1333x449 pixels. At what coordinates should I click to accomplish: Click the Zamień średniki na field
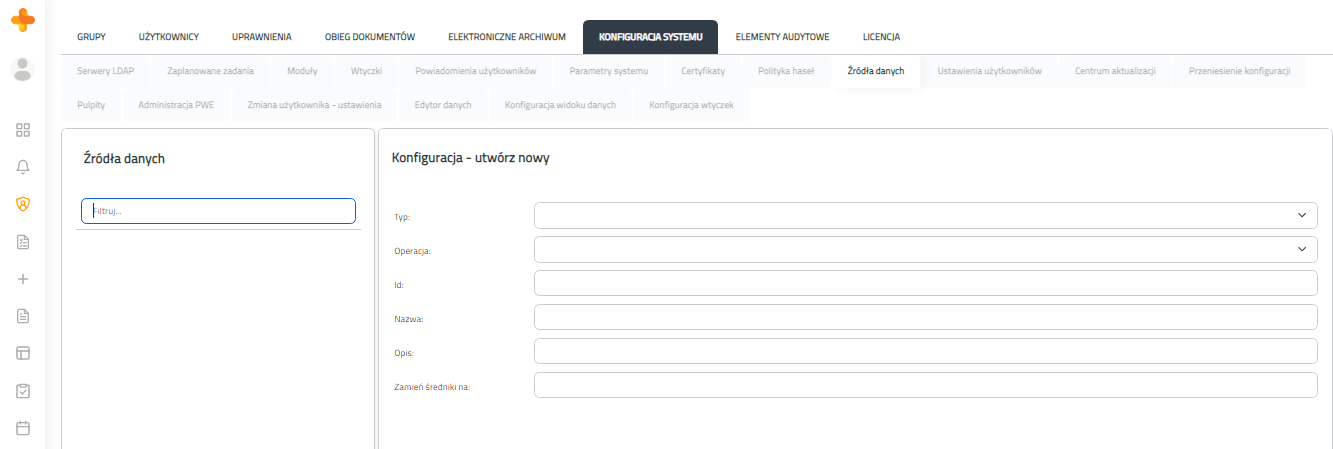click(926, 385)
